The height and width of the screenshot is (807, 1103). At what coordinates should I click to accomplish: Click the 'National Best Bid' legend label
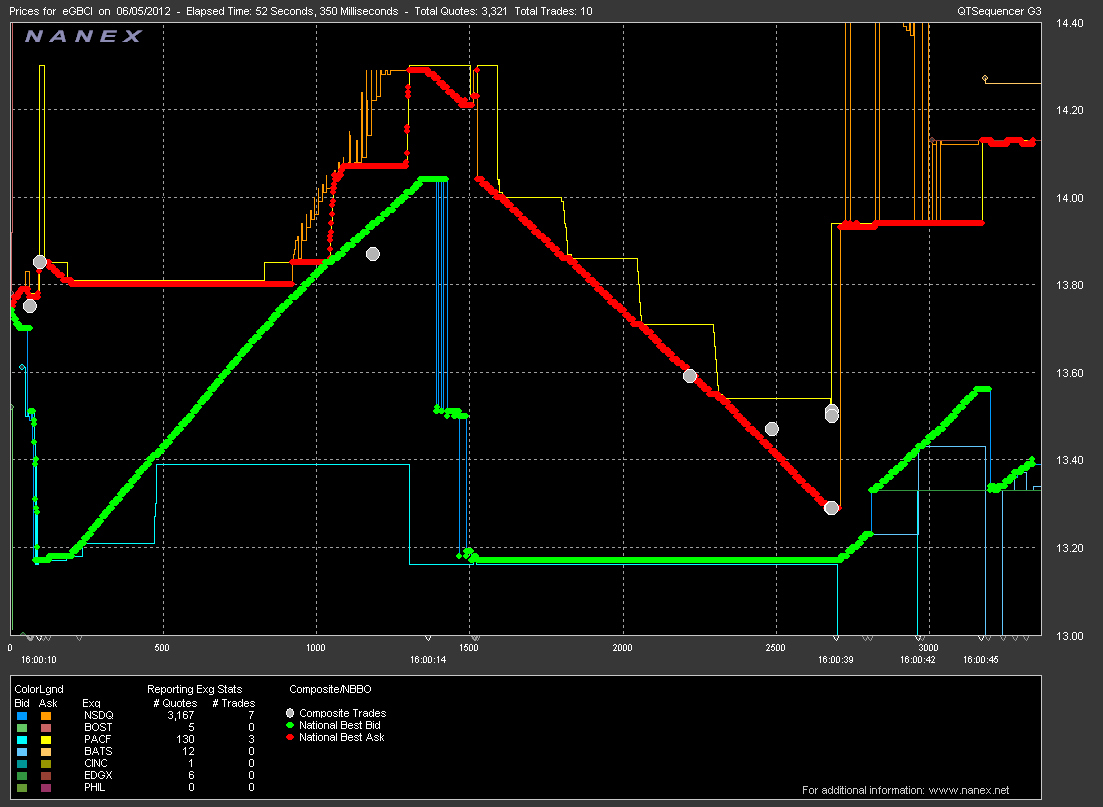click(340, 725)
